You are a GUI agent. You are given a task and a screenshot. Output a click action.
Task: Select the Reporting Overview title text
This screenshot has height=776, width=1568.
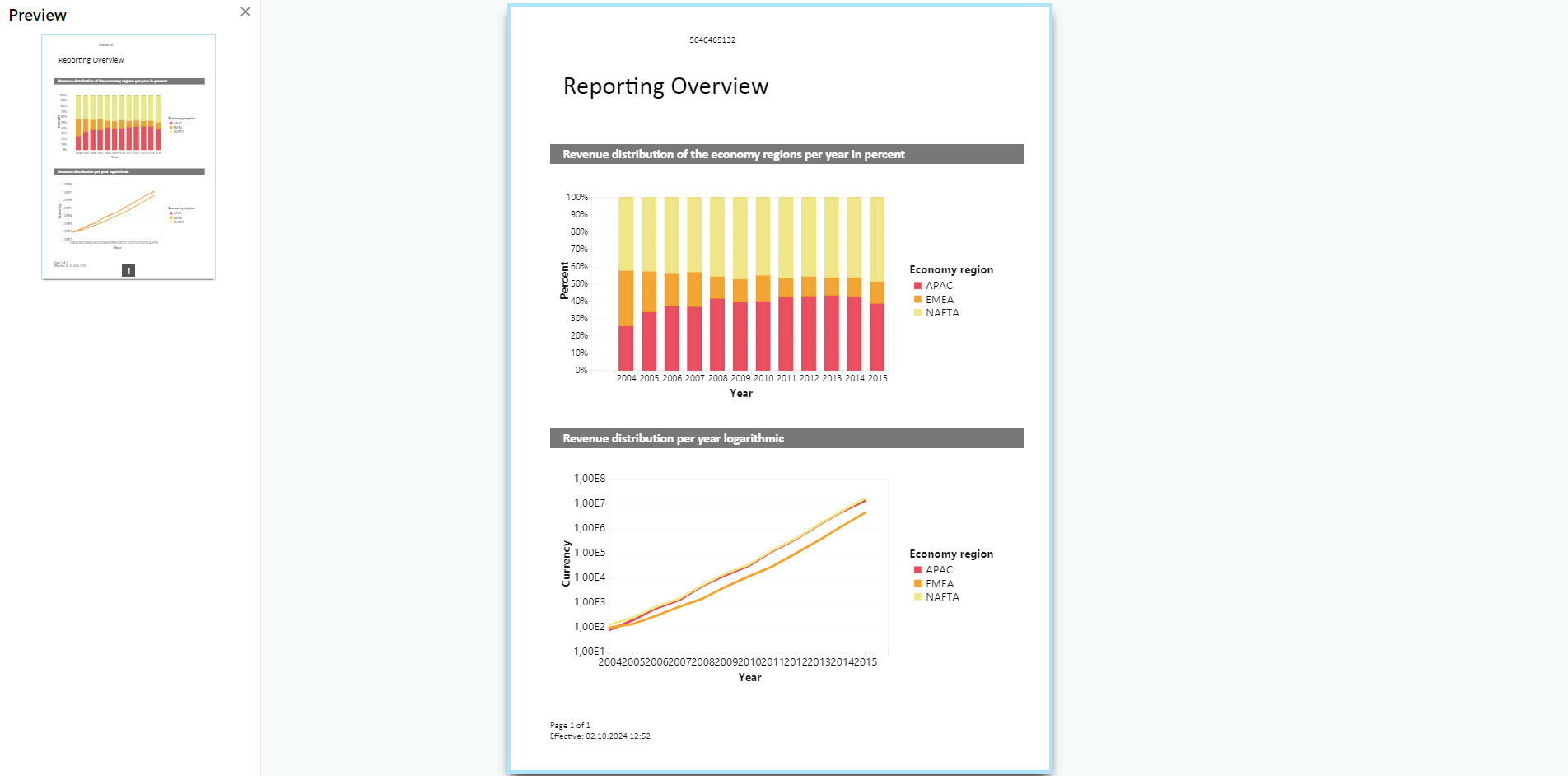click(665, 86)
